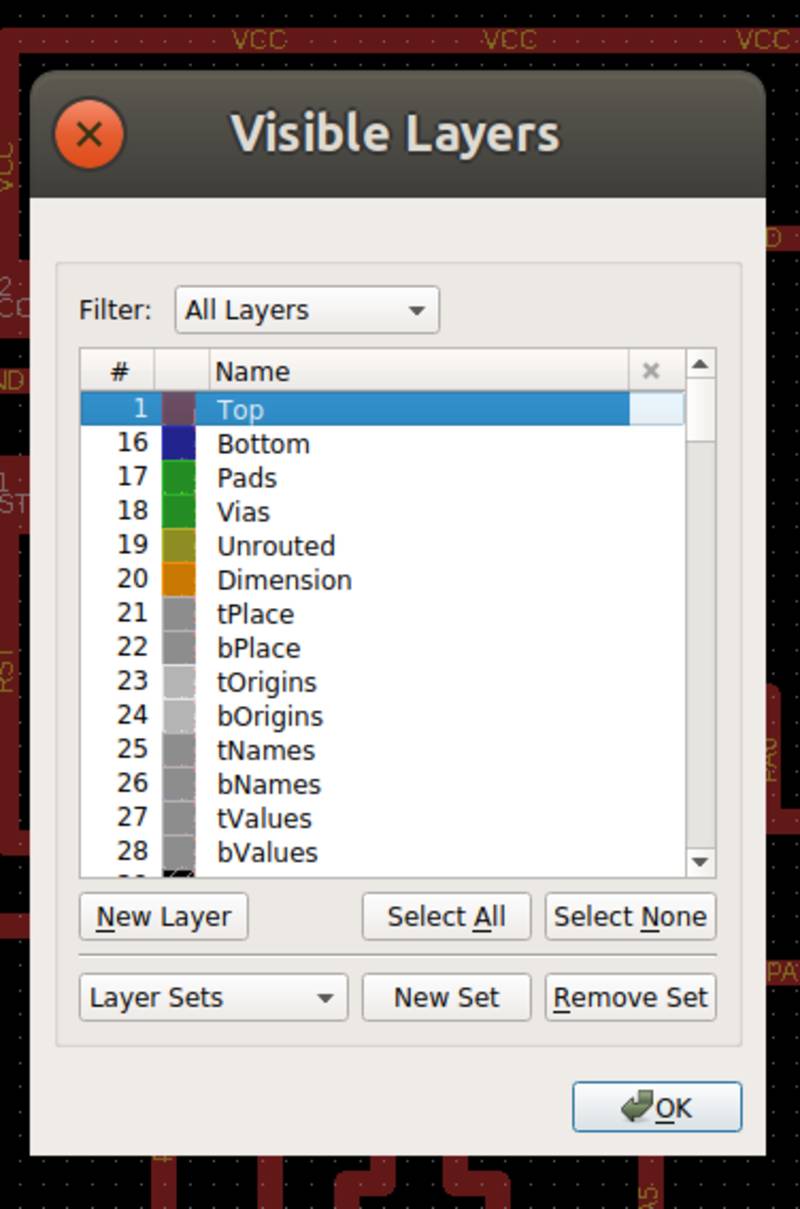Screen dimensions: 800x1209
Task: Click the tOrigins layer color swatch
Action: [180, 681]
